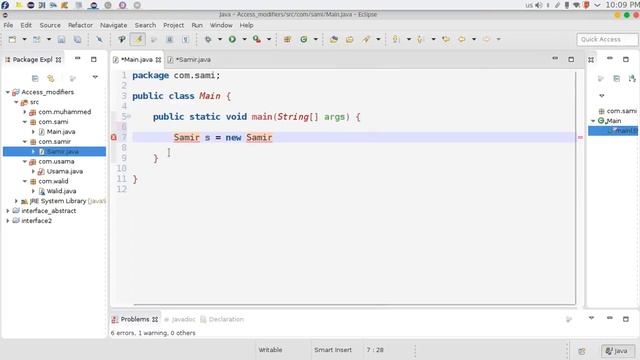
Task: Open the Refactor menu
Action: pyautogui.click(x=80, y=25)
